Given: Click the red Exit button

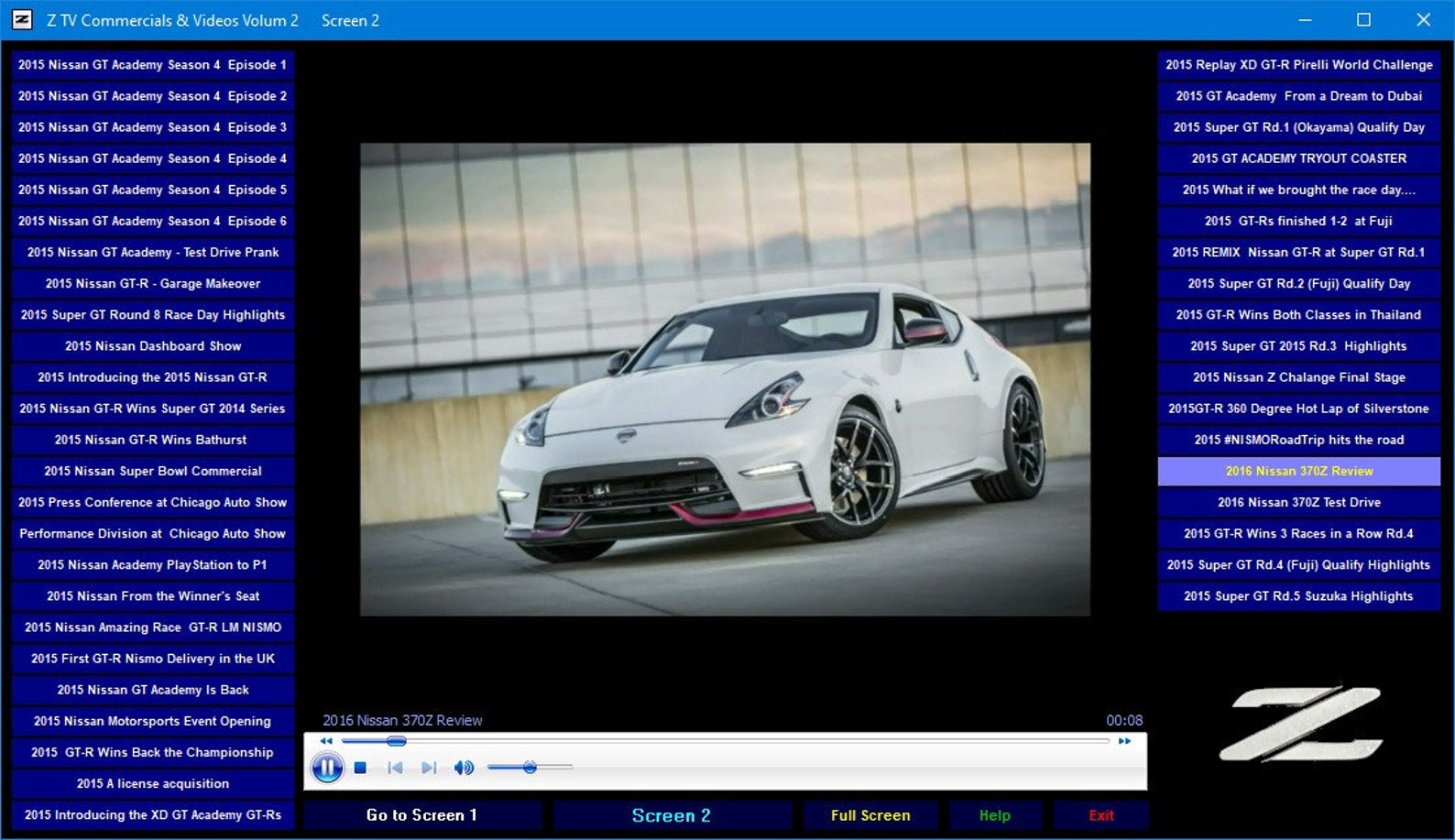Looking at the screenshot, I should click(1101, 815).
